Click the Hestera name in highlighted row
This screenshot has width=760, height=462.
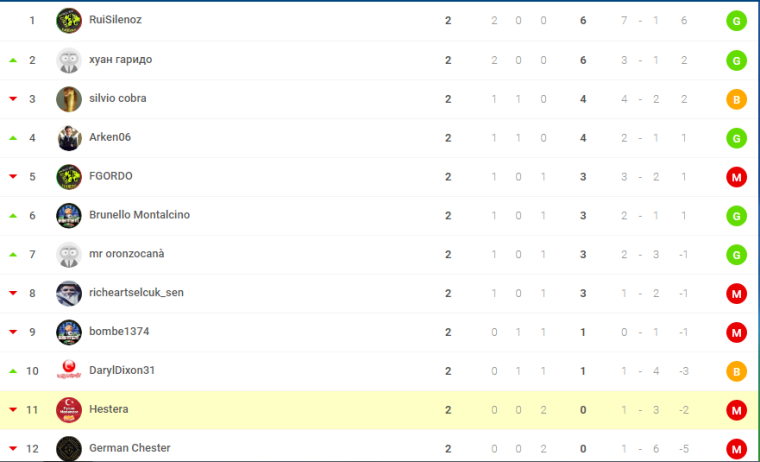pos(109,409)
